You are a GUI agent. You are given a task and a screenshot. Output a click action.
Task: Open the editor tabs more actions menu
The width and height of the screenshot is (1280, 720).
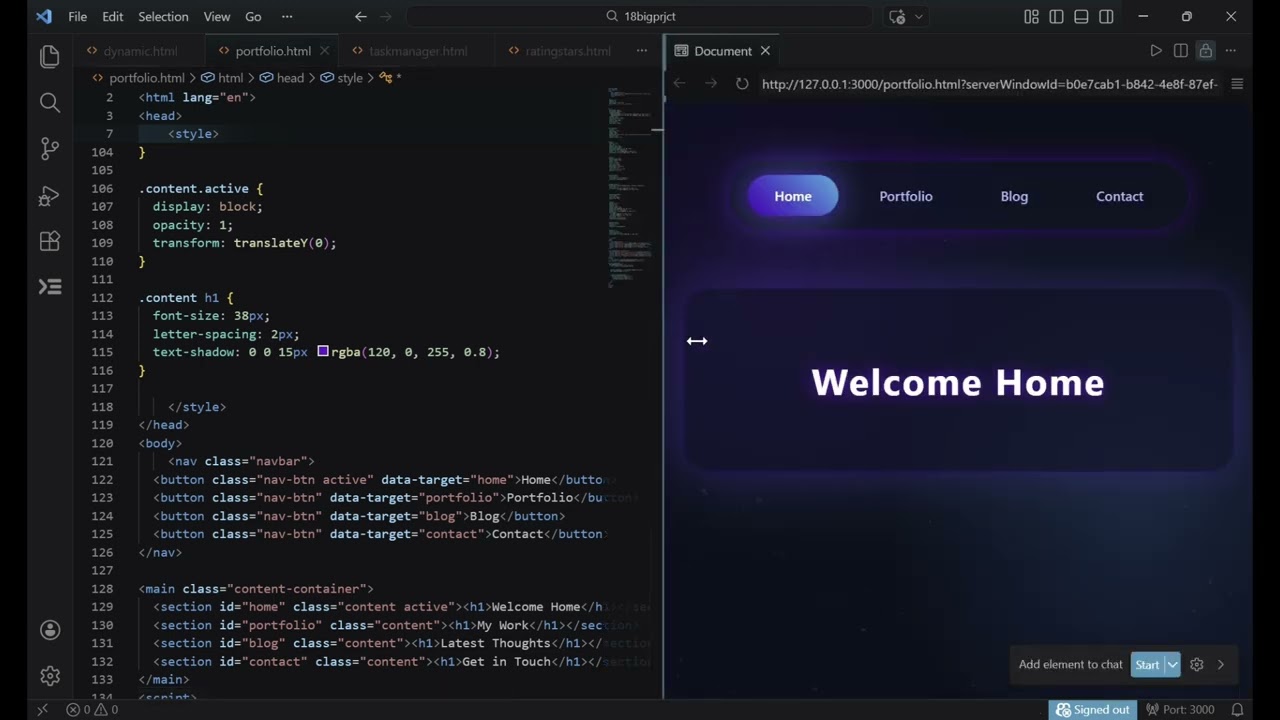642,51
